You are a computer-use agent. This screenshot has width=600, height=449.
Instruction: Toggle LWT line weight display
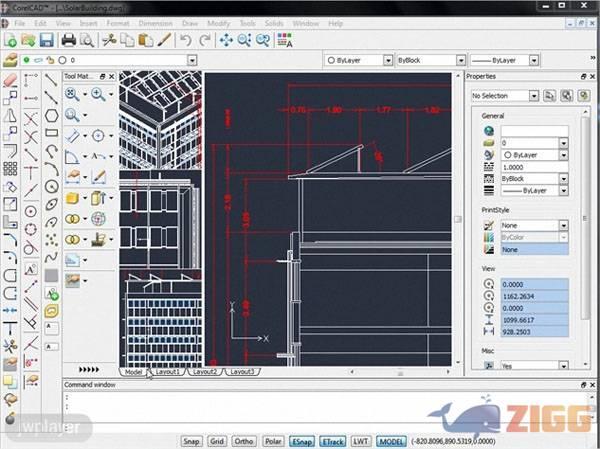pyautogui.click(x=360, y=441)
